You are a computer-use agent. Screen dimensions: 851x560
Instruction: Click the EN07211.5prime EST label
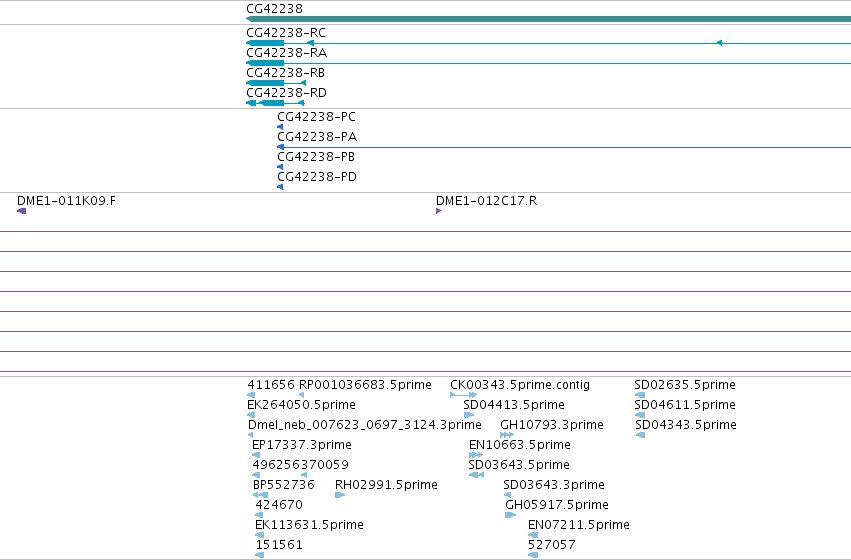[x=579, y=525]
